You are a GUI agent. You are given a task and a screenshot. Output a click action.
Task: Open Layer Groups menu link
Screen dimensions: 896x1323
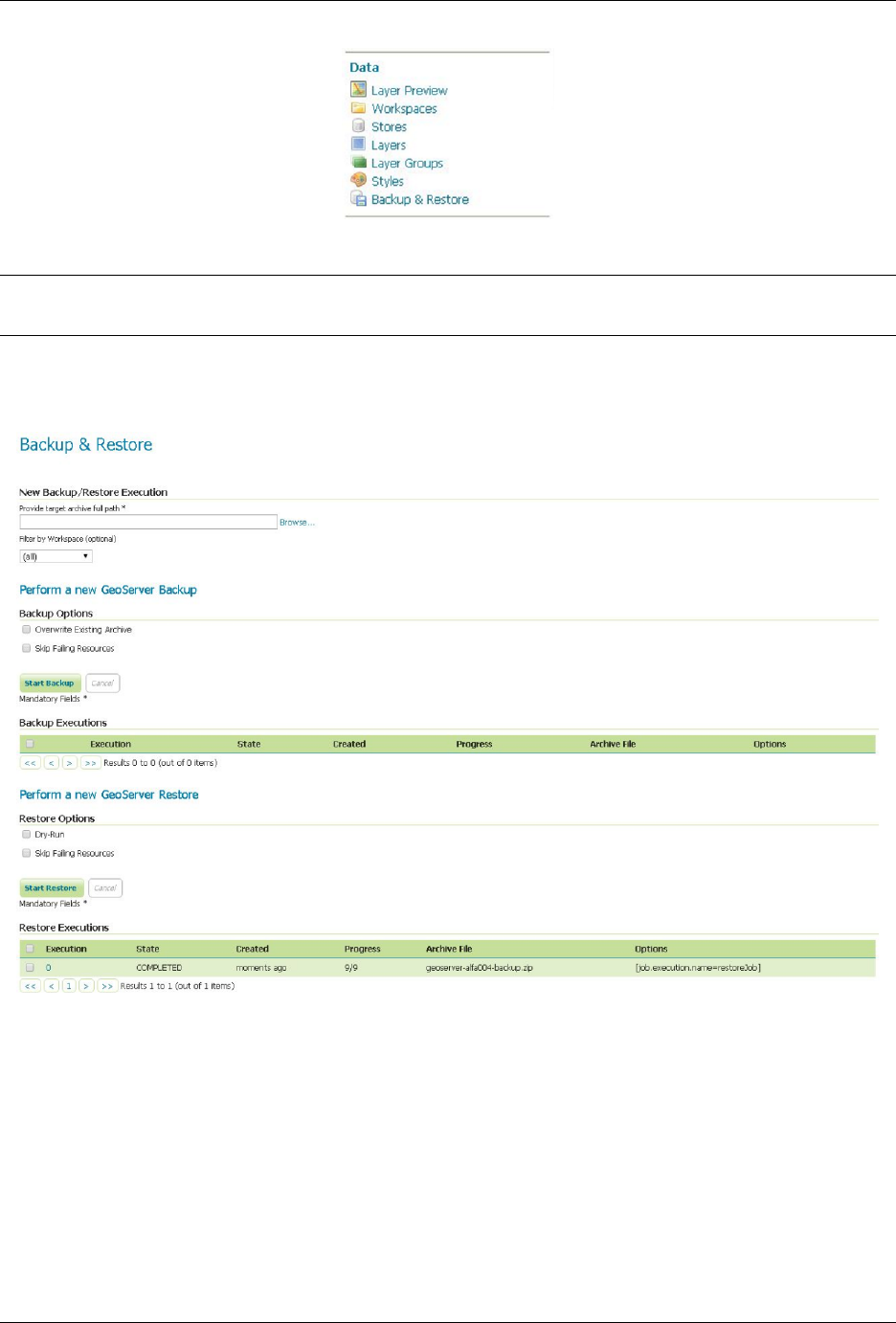(x=407, y=164)
